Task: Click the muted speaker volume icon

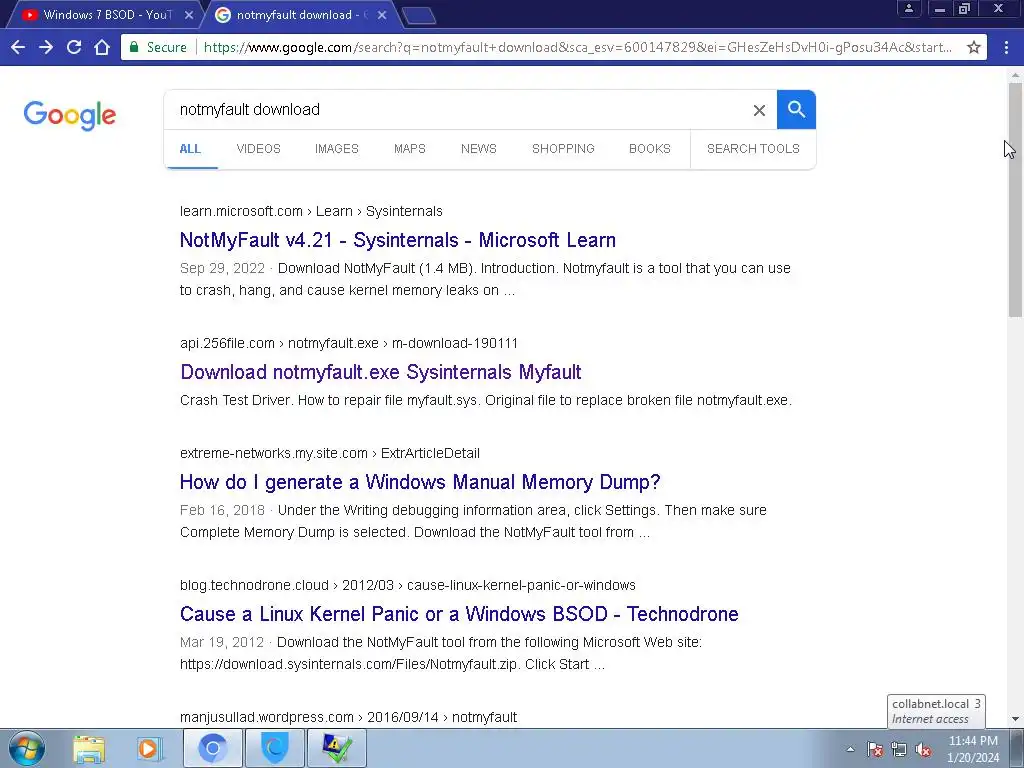Action: point(923,750)
